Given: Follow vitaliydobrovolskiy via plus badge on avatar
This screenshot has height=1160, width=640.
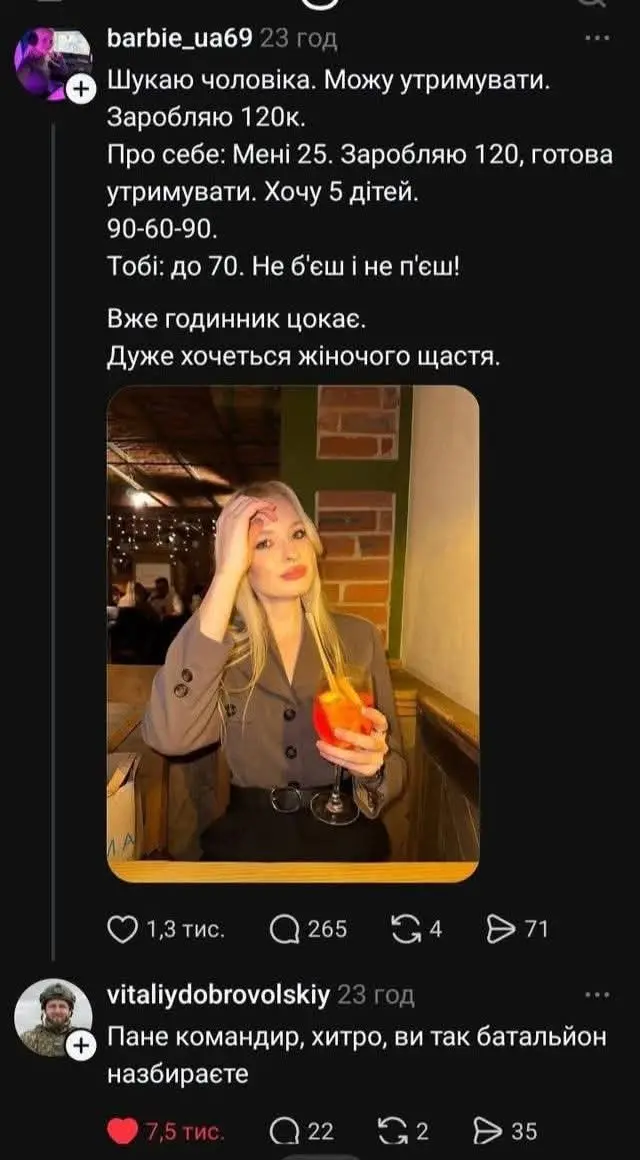Looking at the screenshot, I should click(80, 1047).
